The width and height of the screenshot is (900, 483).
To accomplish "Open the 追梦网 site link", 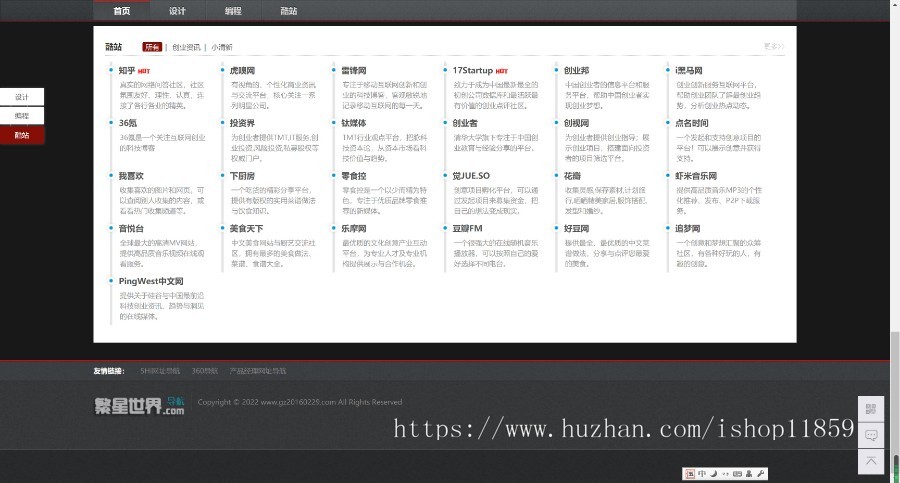I will coord(688,229).
